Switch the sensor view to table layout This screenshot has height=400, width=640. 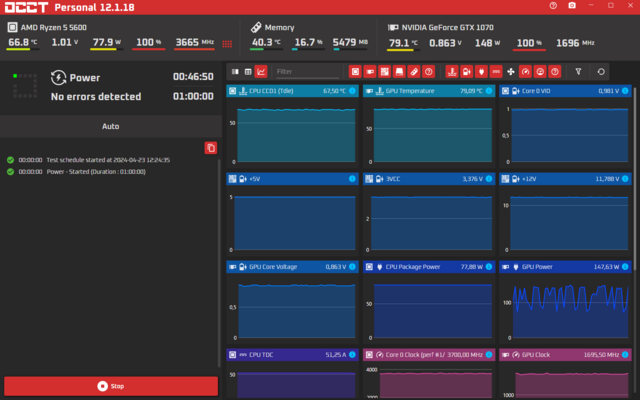click(x=247, y=72)
